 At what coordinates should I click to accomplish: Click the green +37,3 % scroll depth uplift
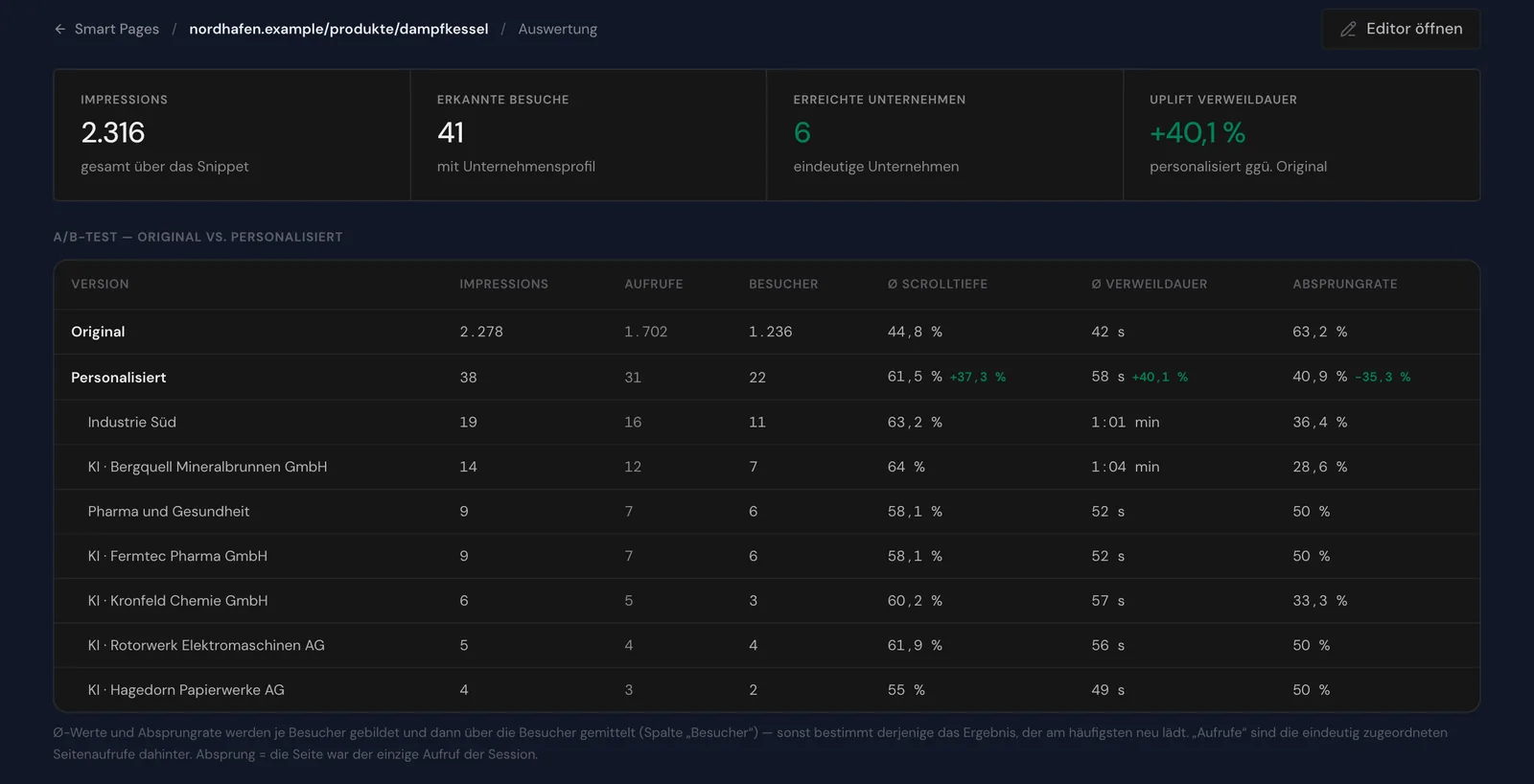click(978, 378)
